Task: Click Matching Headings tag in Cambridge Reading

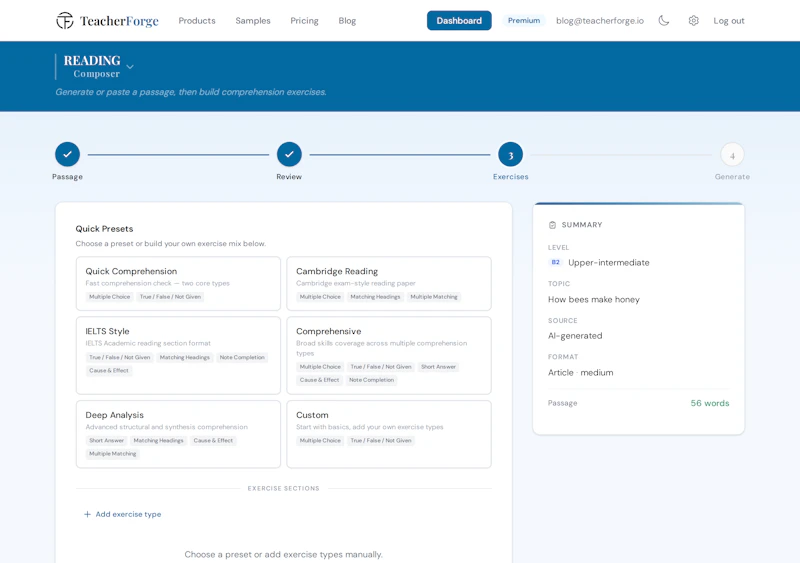Action: tap(375, 297)
